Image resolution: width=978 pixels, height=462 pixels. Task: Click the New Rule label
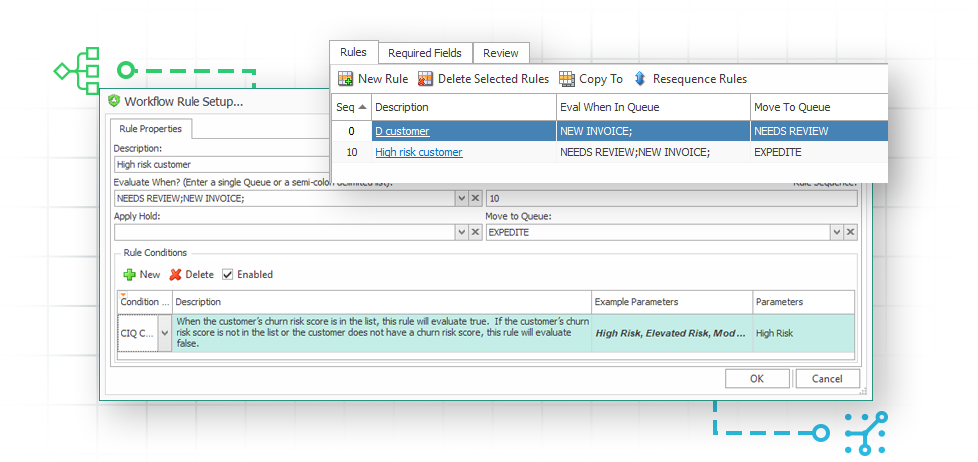pos(383,79)
